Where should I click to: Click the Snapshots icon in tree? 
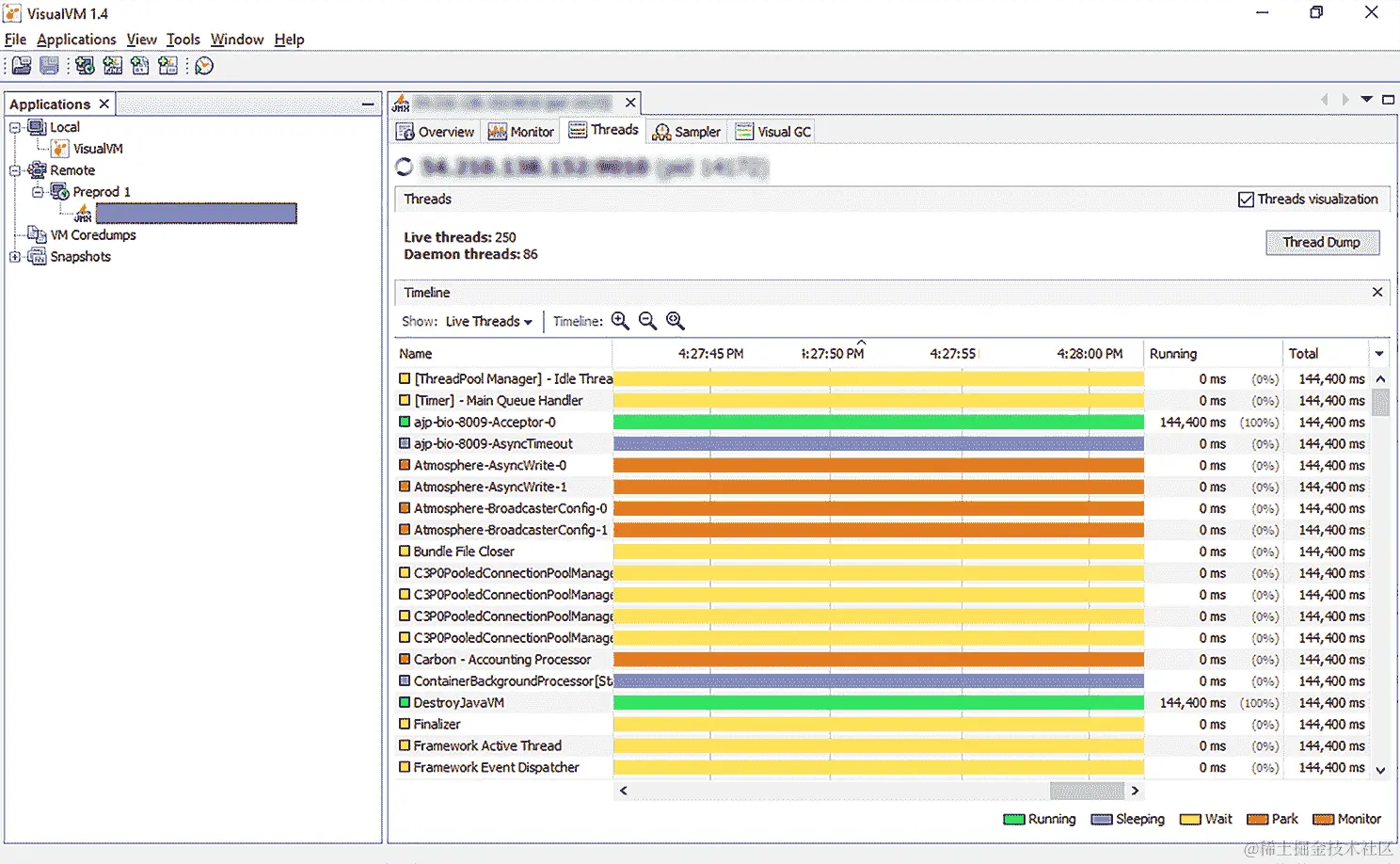(37, 257)
